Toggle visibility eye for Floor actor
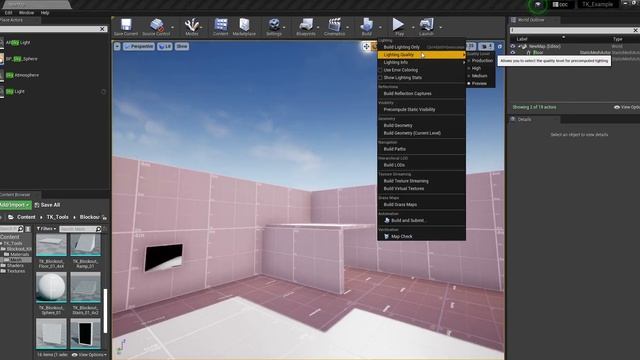 (513, 53)
